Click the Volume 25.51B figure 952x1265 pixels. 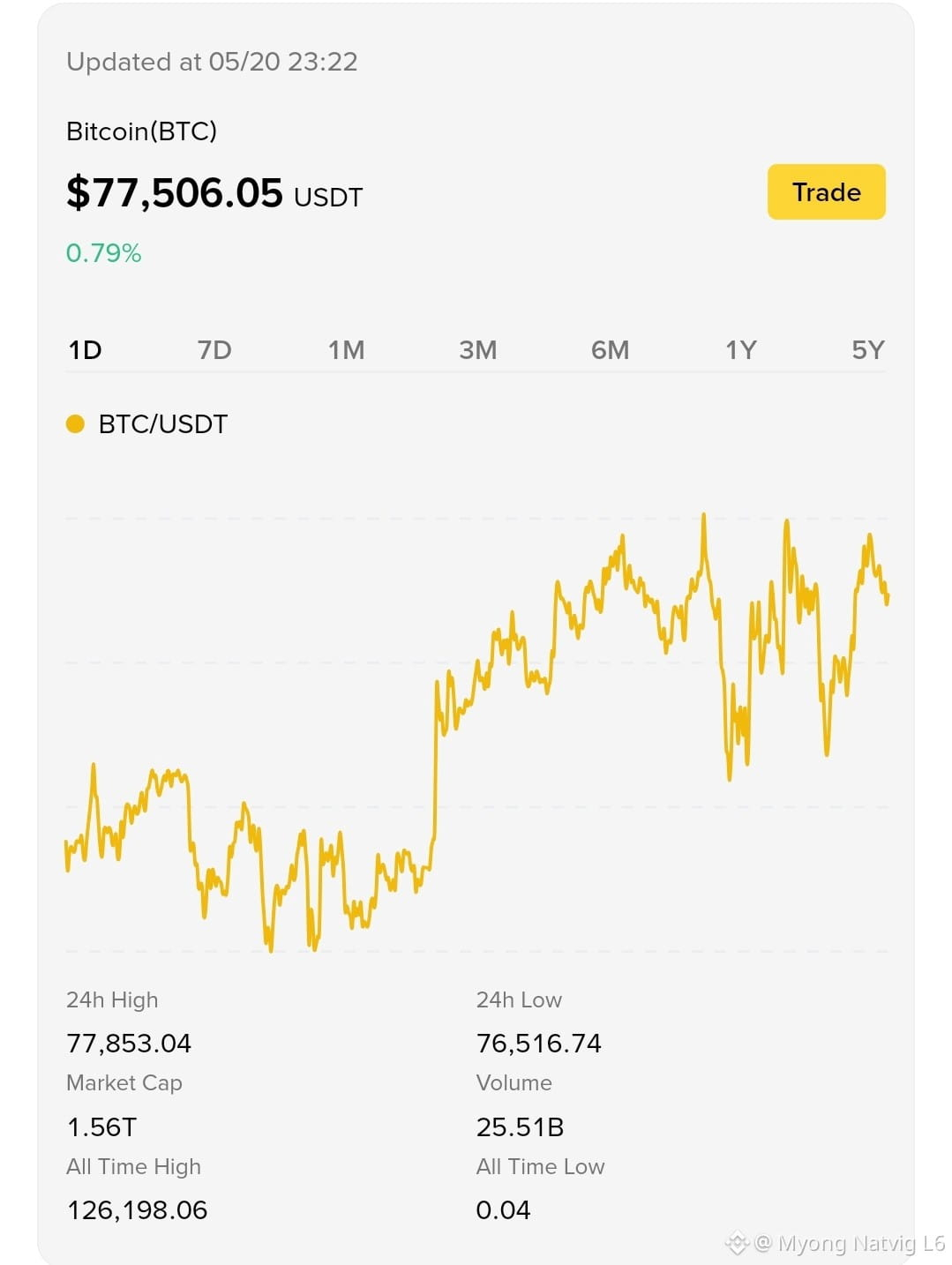click(520, 1127)
